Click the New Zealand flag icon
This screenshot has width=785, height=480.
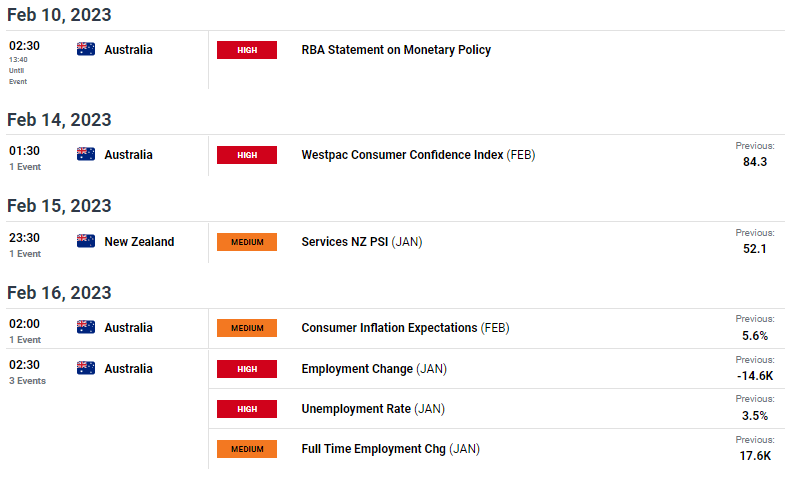click(86, 241)
